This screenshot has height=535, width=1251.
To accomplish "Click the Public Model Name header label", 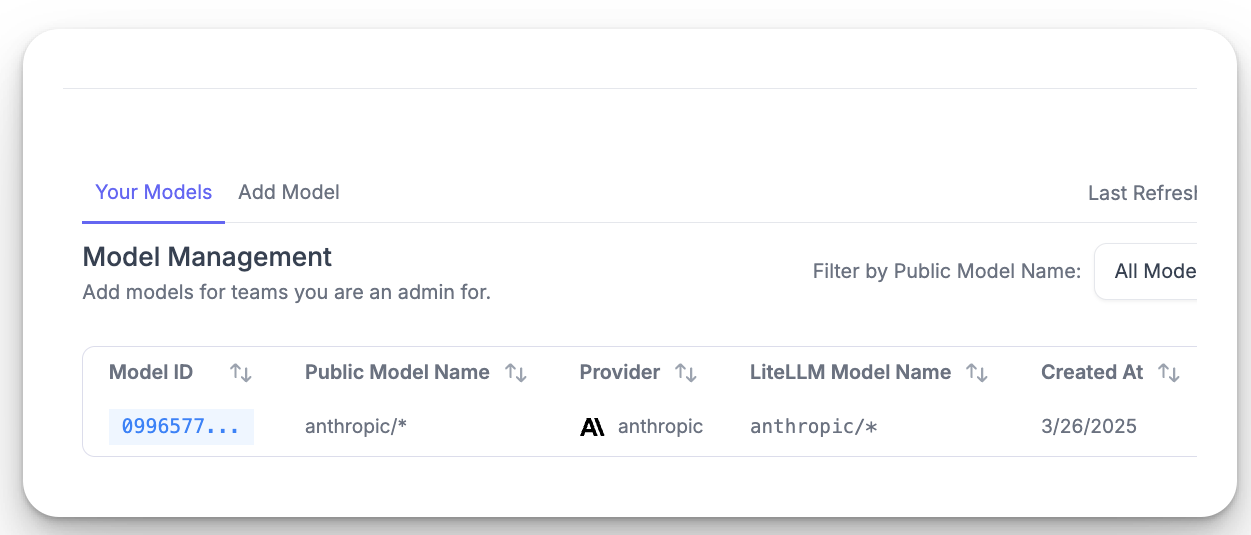I will [397, 373].
